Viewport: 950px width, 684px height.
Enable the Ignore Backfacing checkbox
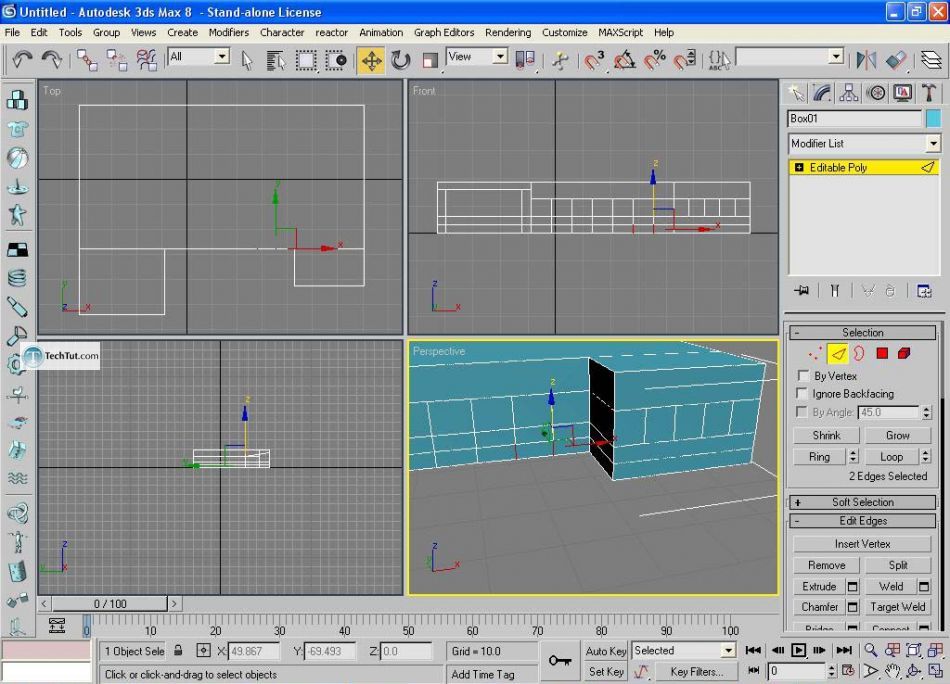point(802,393)
